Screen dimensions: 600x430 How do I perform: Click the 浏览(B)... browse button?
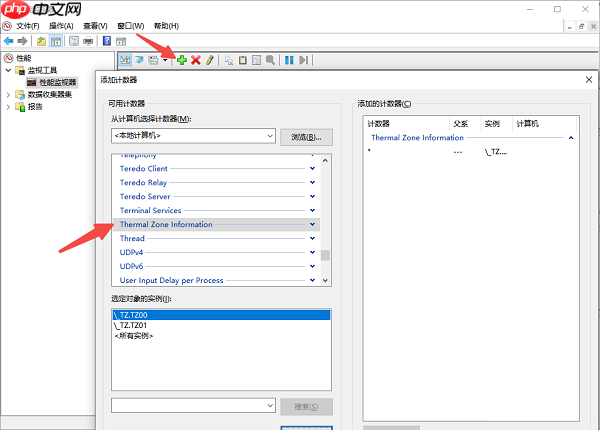(x=305, y=136)
